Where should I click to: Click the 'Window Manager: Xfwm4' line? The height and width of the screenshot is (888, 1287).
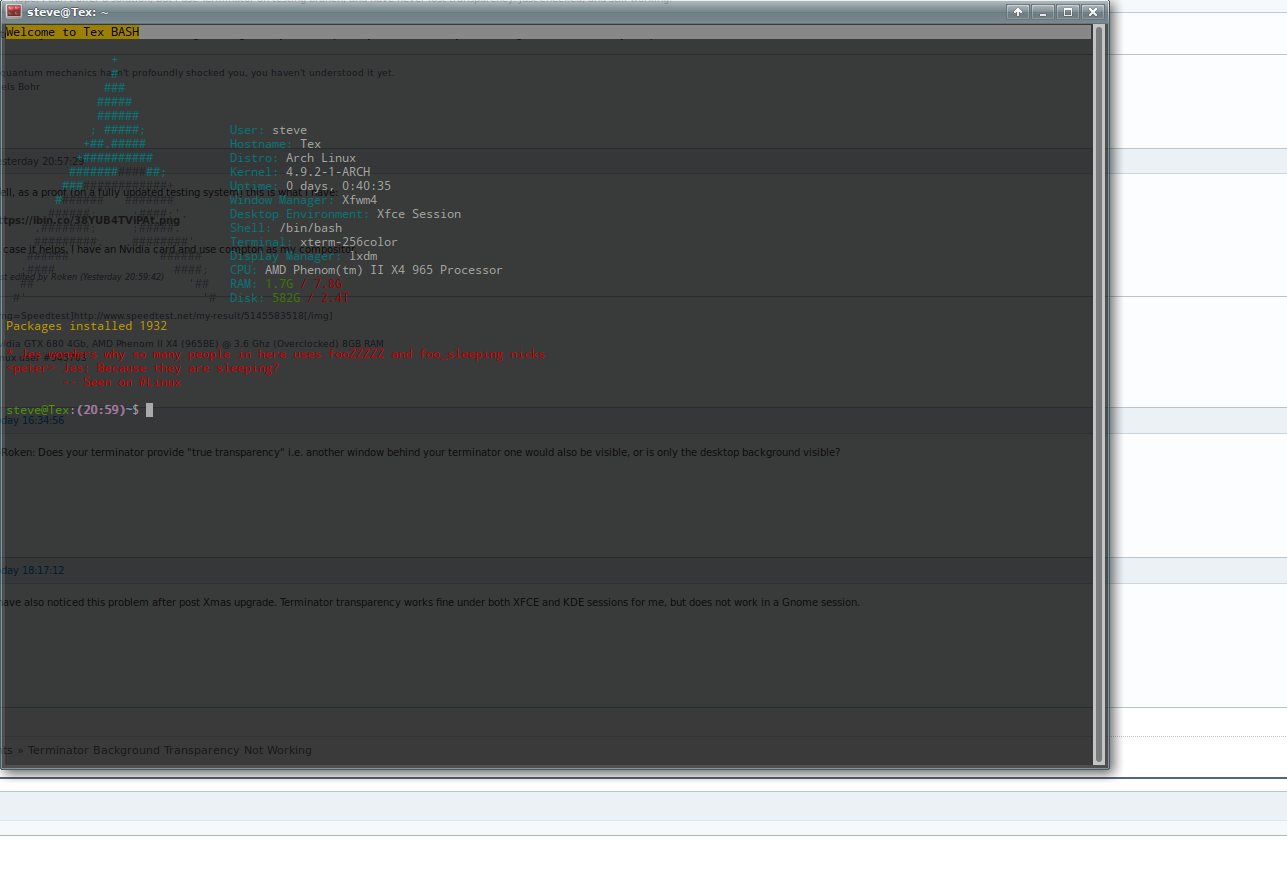(303, 200)
